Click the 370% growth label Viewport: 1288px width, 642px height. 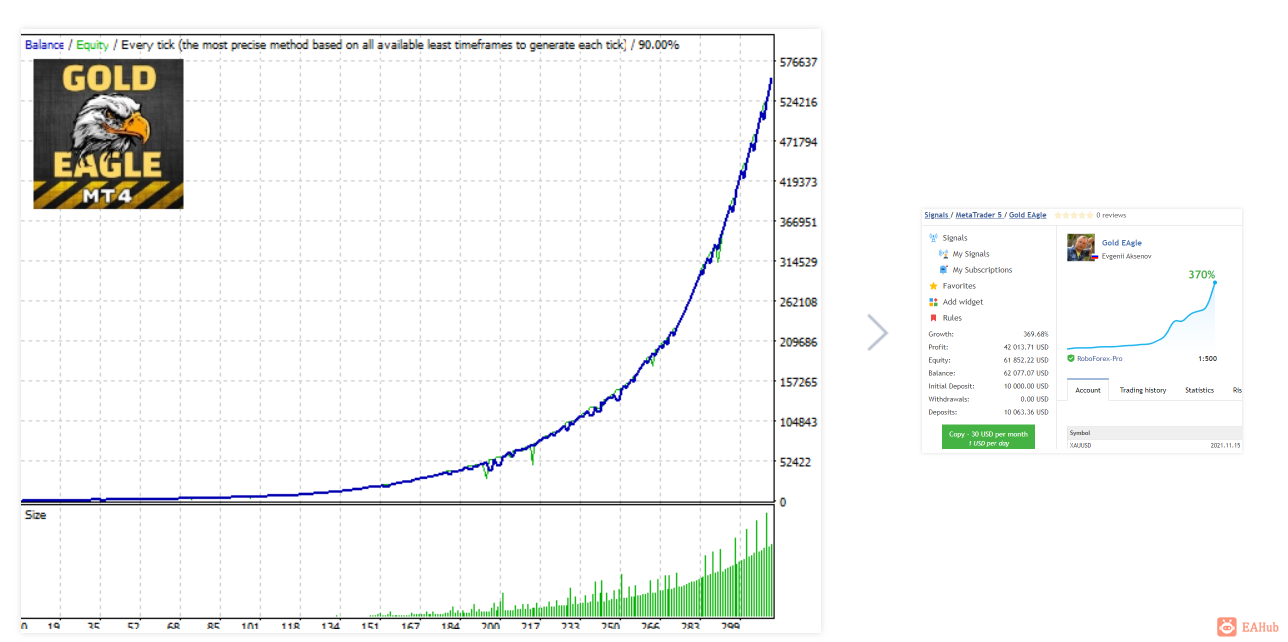coord(1201,274)
